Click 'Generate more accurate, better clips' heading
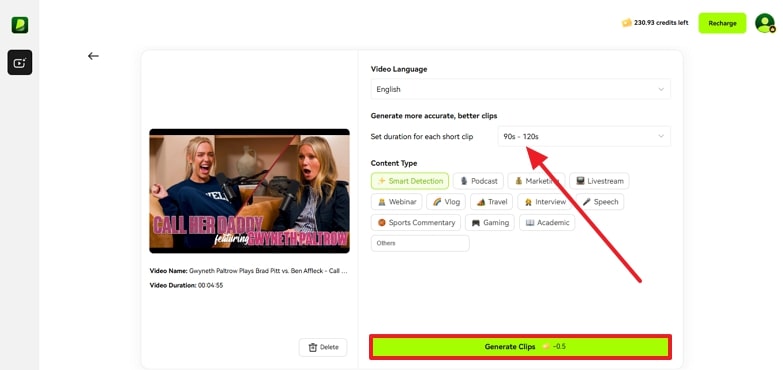 (434, 116)
